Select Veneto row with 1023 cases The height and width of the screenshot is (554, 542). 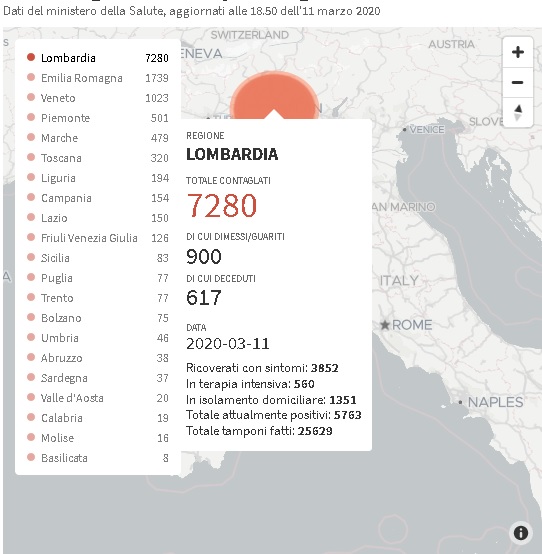[98, 98]
